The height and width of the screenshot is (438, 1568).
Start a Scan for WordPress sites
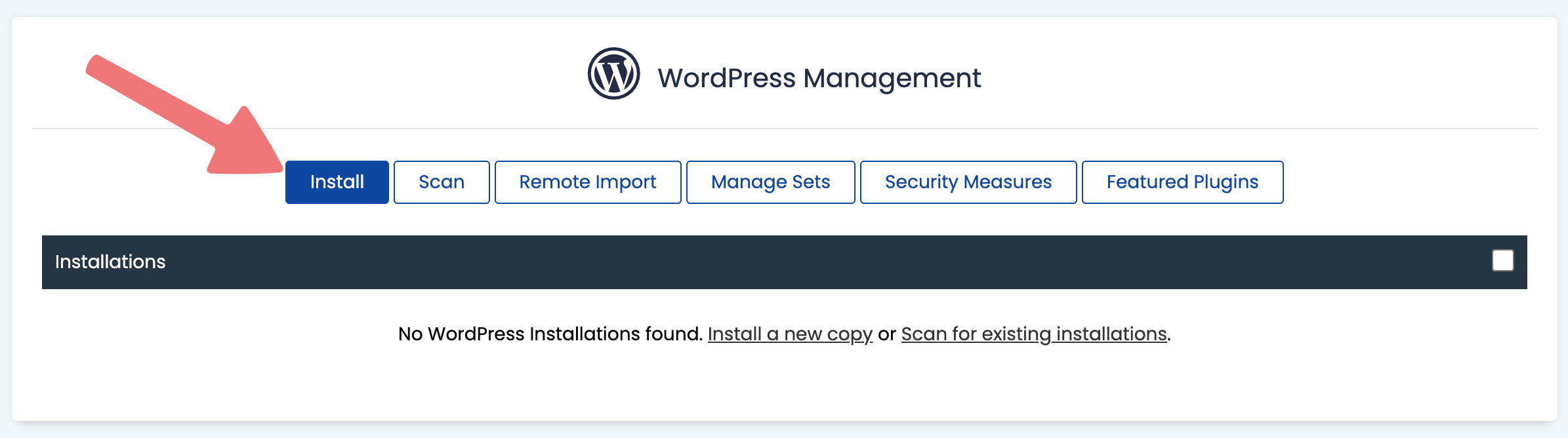tap(442, 182)
